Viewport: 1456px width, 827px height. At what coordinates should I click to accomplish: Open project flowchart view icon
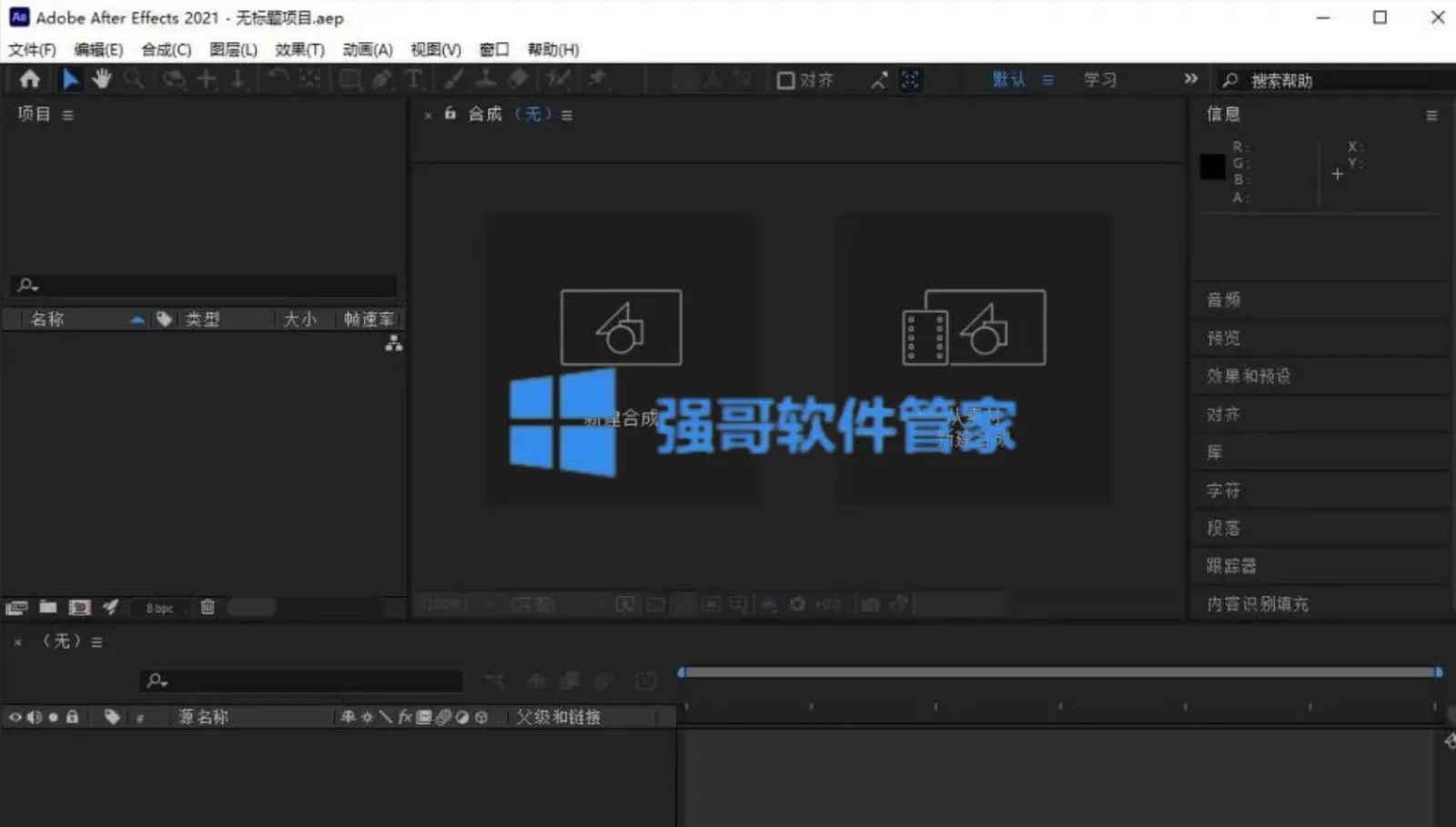[393, 343]
